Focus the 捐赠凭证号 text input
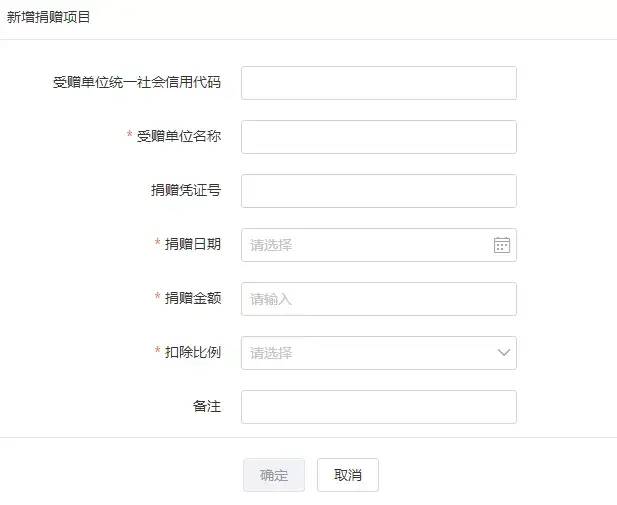This screenshot has height=505, width=617. tap(379, 191)
